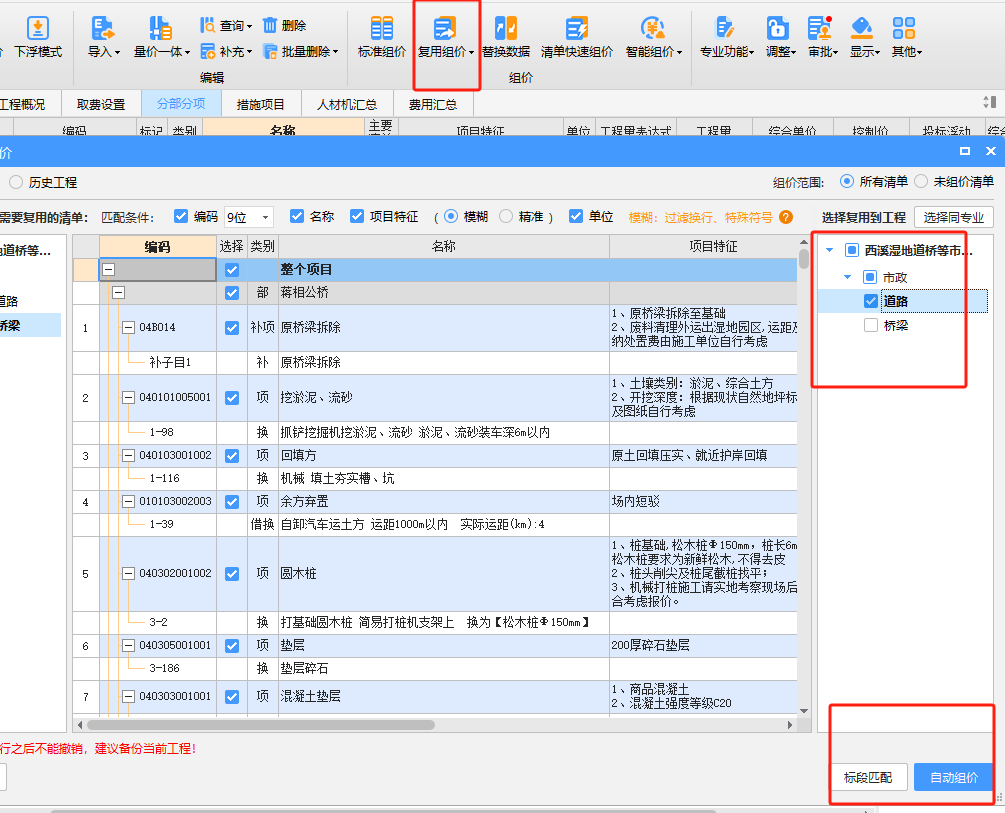The height and width of the screenshot is (813, 1005).
Task: Toggle the 整个项目 row checkbox
Action: pos(232,270)
